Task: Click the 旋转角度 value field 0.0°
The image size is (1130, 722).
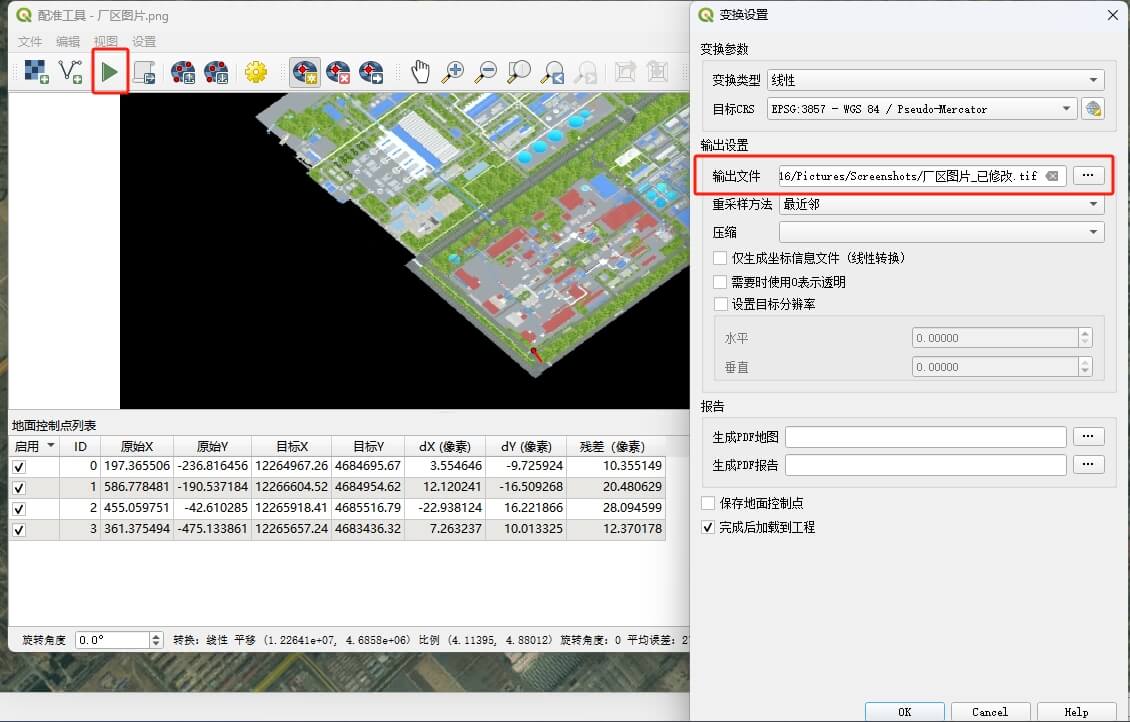Action: 112,640
